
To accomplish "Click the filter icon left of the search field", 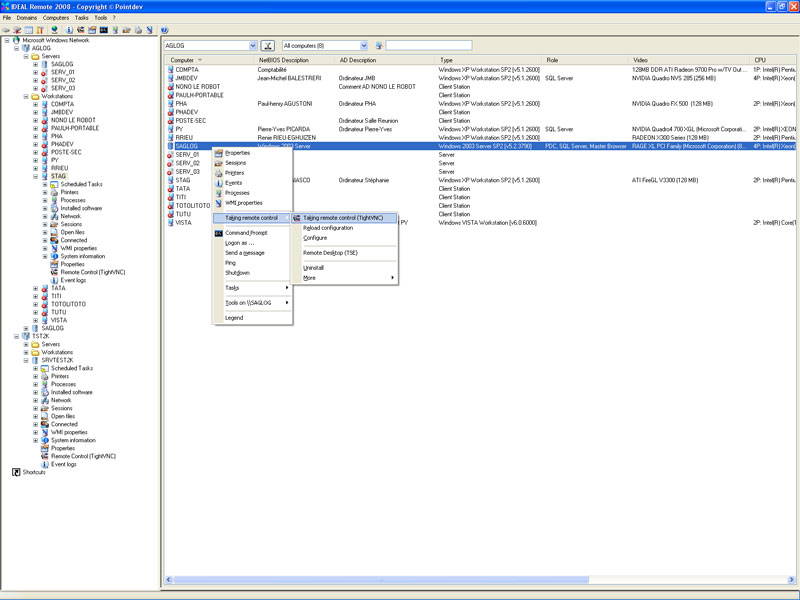I will (379, 46).
